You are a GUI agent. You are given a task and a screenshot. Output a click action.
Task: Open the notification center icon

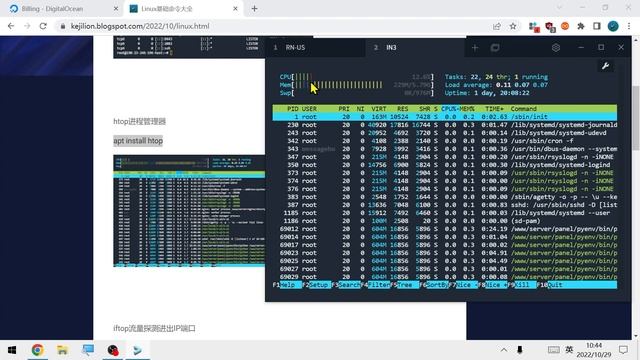tap(623, 350)
